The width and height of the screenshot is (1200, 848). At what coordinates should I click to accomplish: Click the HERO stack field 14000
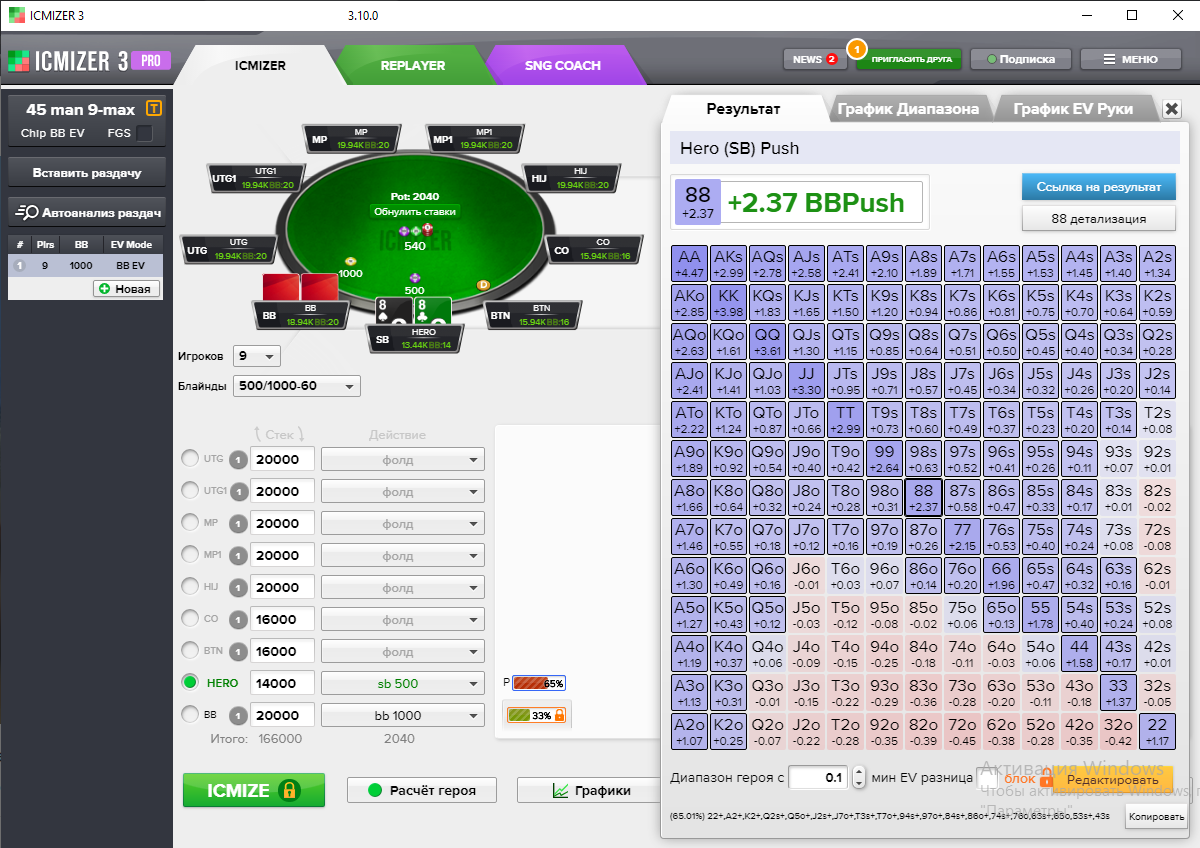click(x=282, y=683)
